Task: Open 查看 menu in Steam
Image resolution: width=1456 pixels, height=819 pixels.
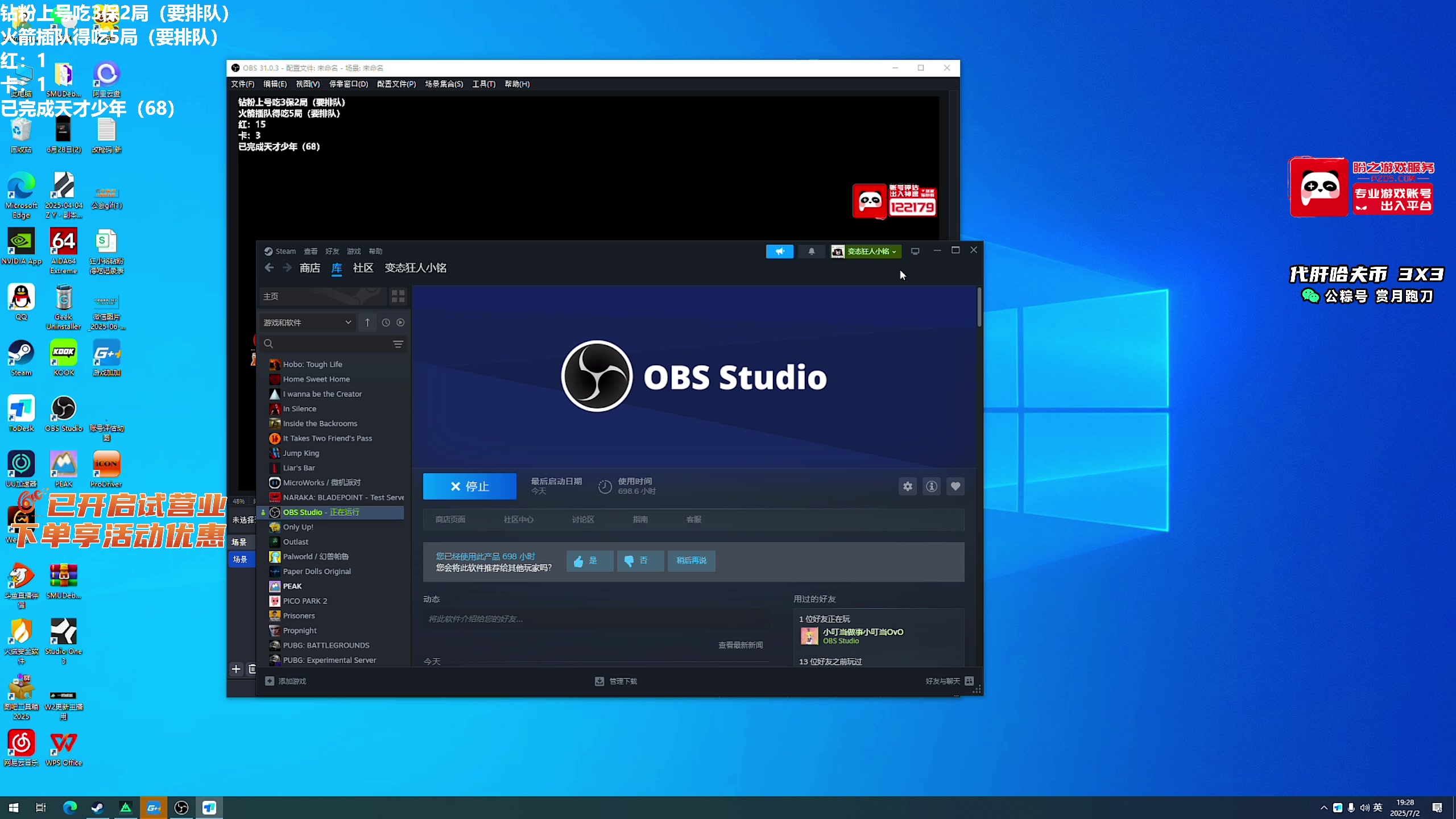Action: (311, 251)
